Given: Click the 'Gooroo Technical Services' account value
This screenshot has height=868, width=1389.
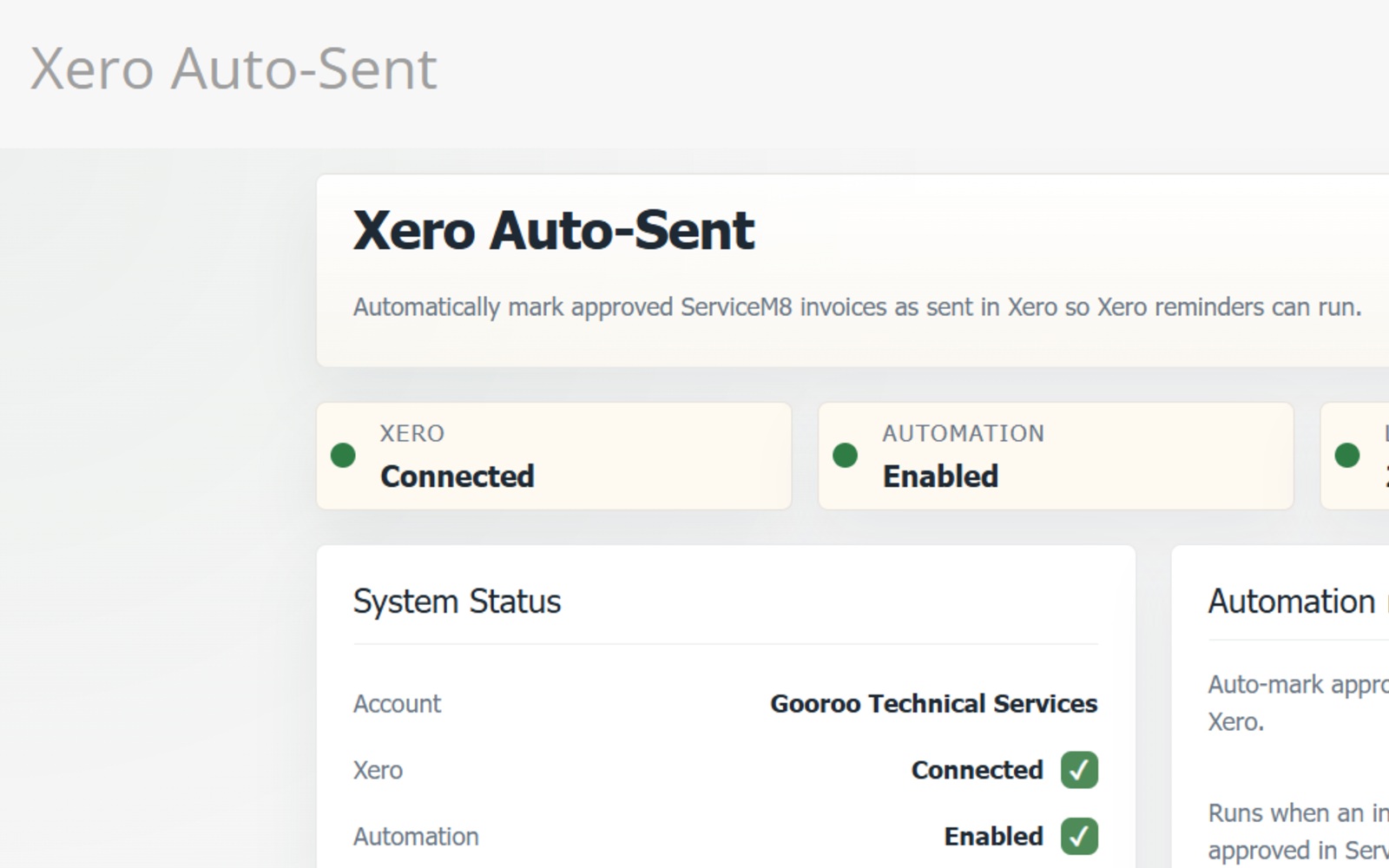Looking at the screenshot, I should click(x=934, y=704).
